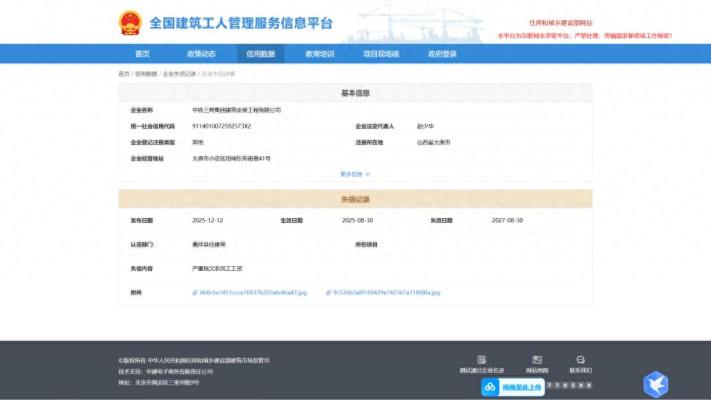Select the 信用数据 navigation tab

point(260,54)
